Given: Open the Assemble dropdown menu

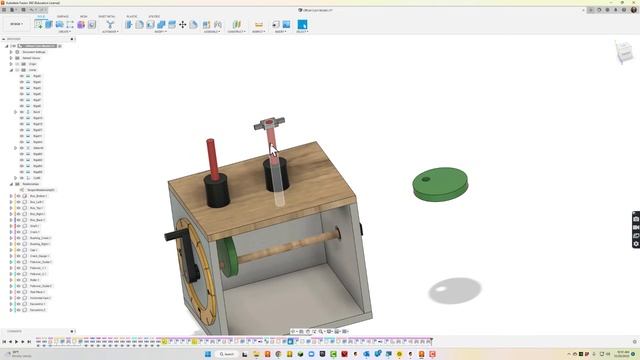Looking at the screenshot, I should pyautogui.click(x=212, y=31).
